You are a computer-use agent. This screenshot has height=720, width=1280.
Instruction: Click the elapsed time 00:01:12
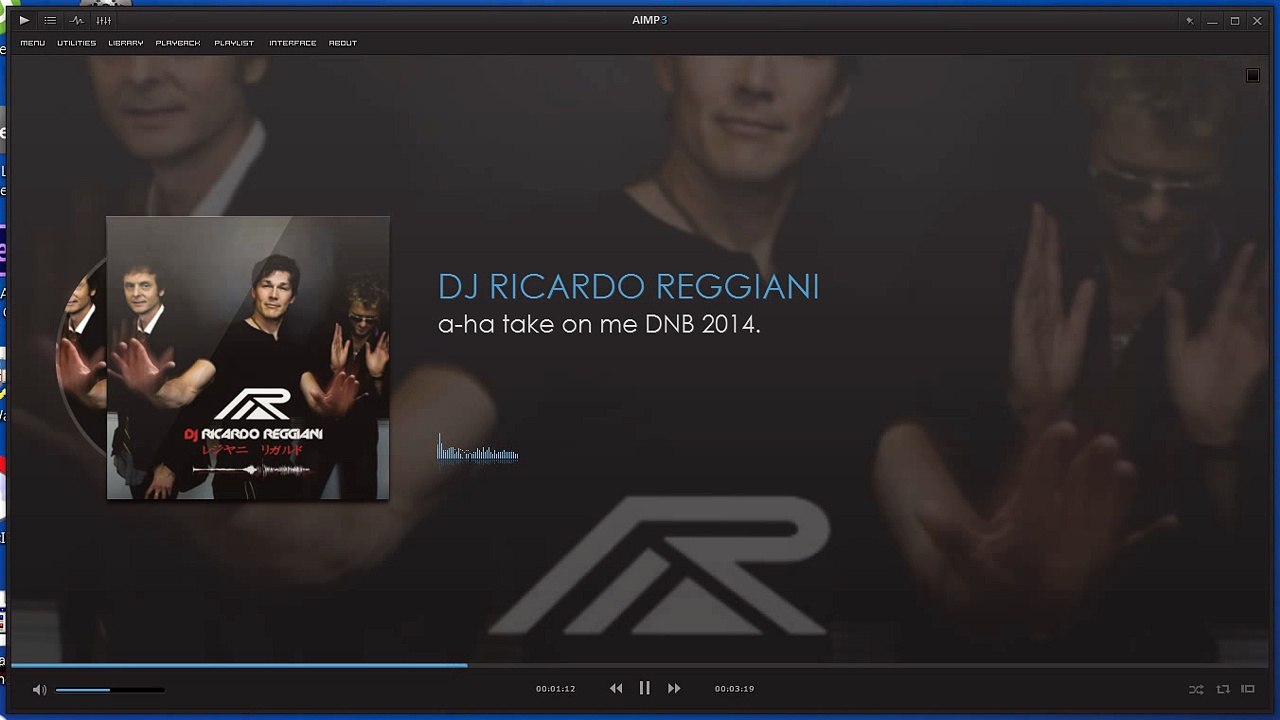tap(555, 689)
